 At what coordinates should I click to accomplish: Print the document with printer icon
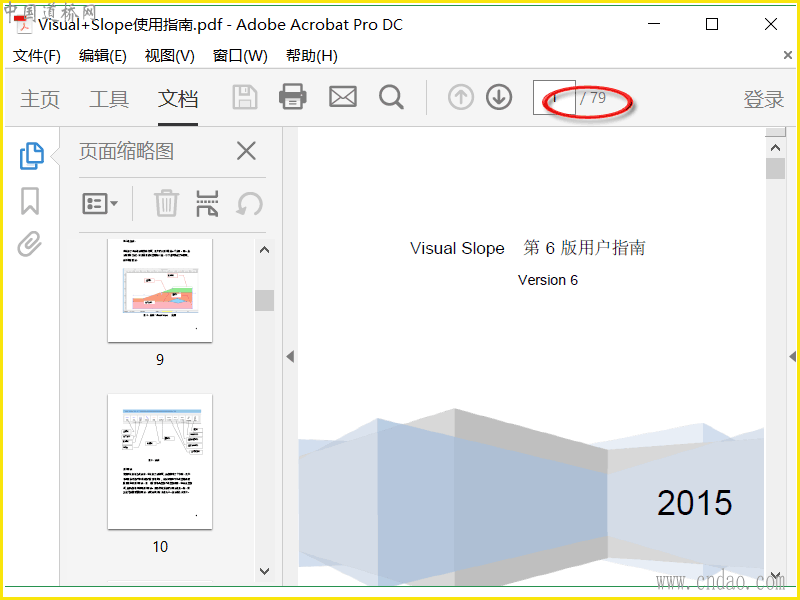pyautogui.click(x=293, y=96)
